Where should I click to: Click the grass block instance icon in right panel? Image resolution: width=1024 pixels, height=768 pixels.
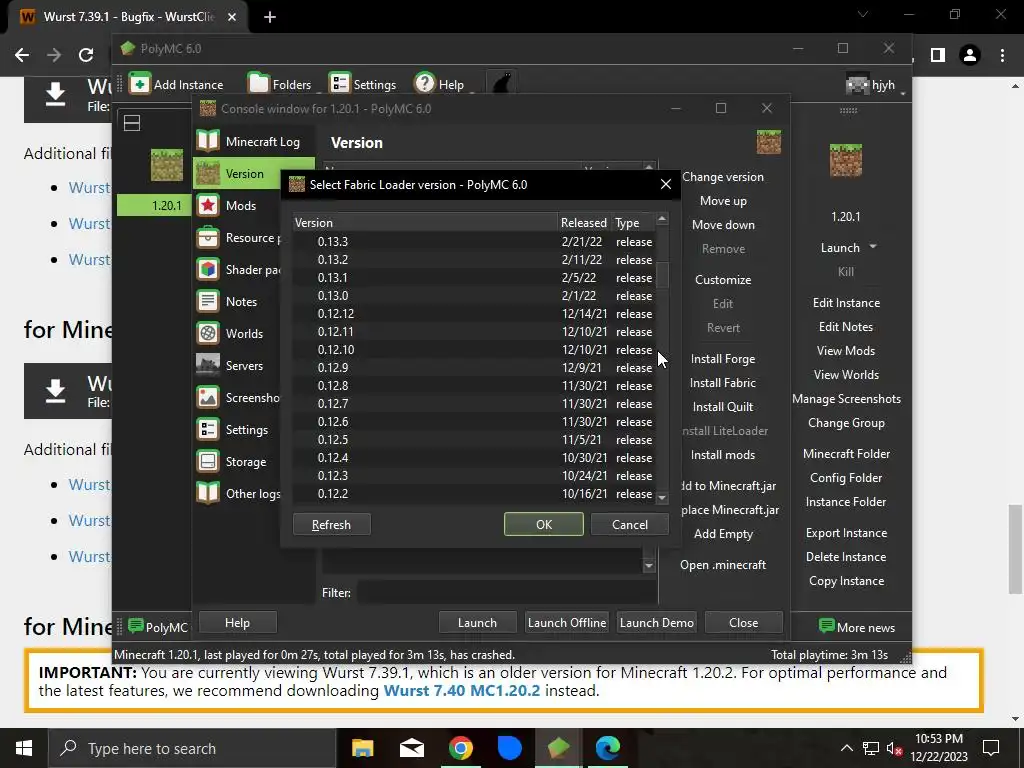click(x=846, y=161)
